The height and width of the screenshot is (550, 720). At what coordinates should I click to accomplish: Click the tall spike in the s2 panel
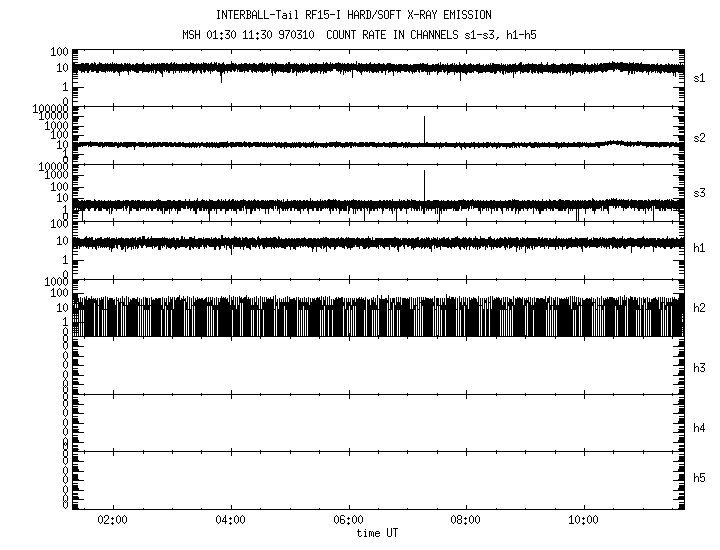point(424,128)
